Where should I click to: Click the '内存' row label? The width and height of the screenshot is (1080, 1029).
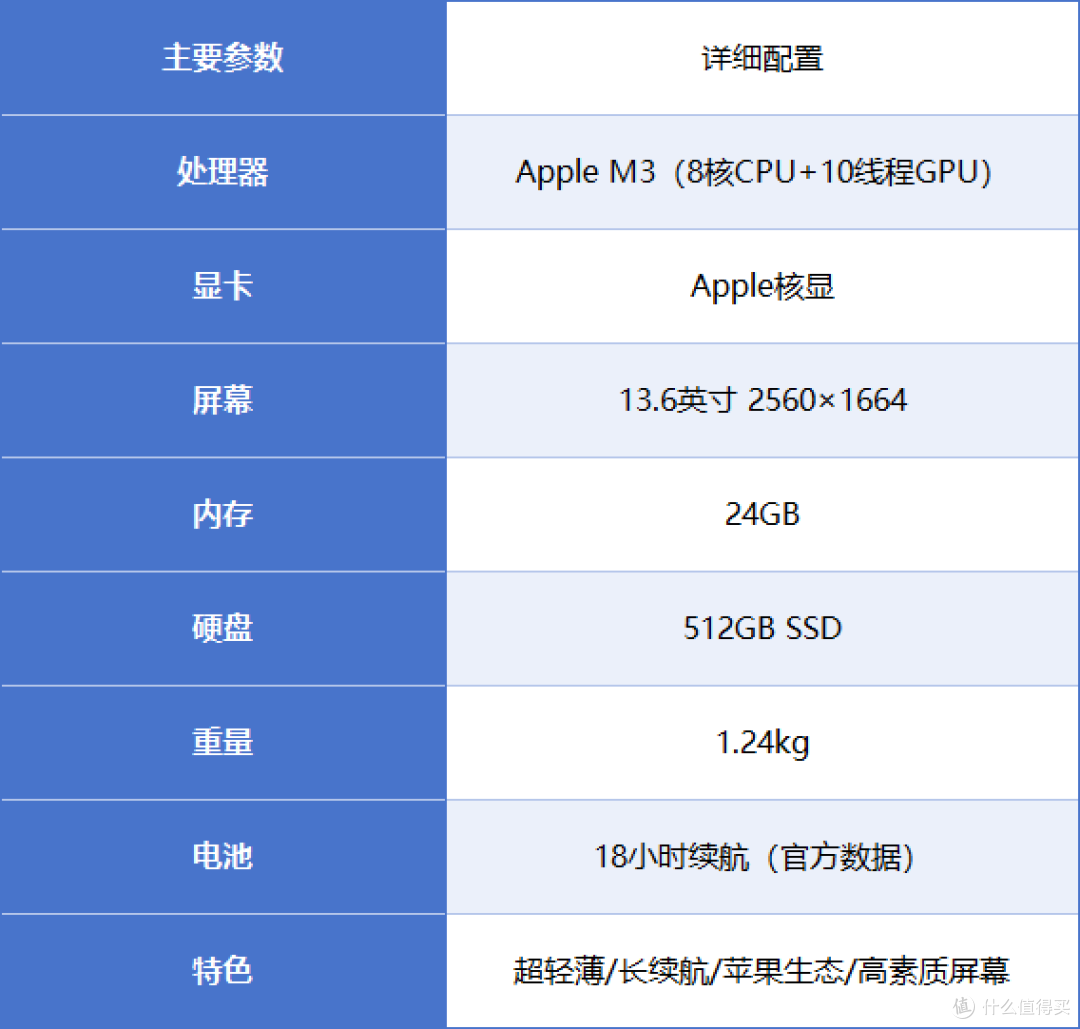(223, 514)
